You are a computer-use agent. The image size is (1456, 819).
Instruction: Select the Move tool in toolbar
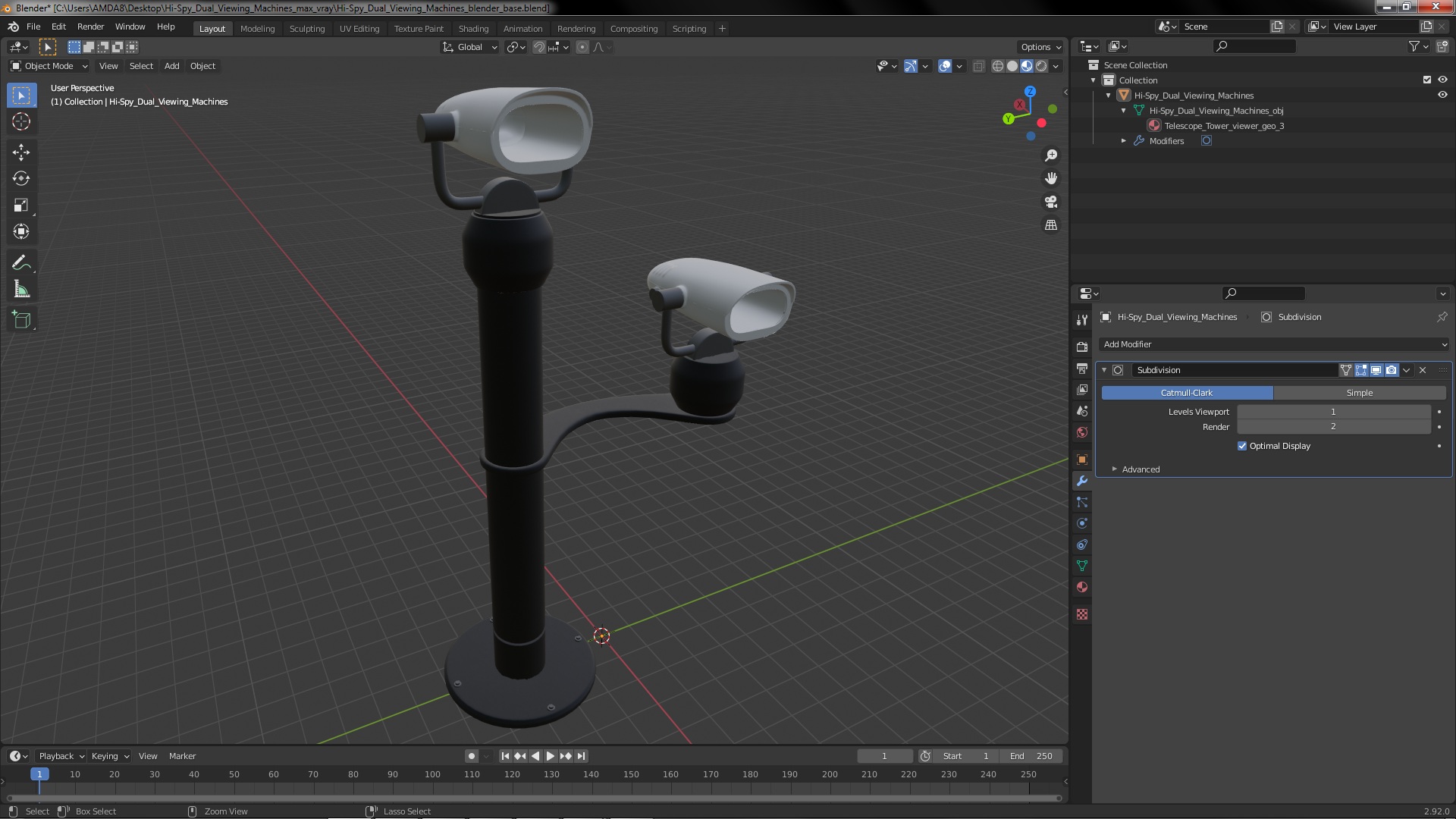(x=21, y=152)
